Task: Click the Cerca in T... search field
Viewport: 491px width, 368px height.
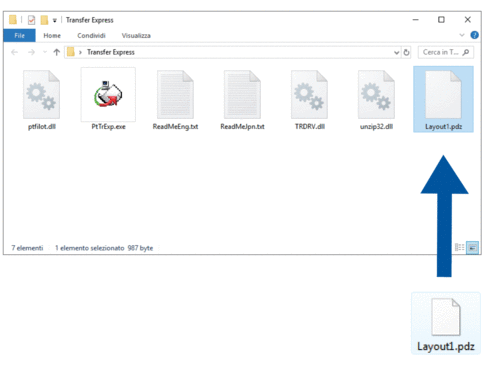Action: click(x=446, y=52)
